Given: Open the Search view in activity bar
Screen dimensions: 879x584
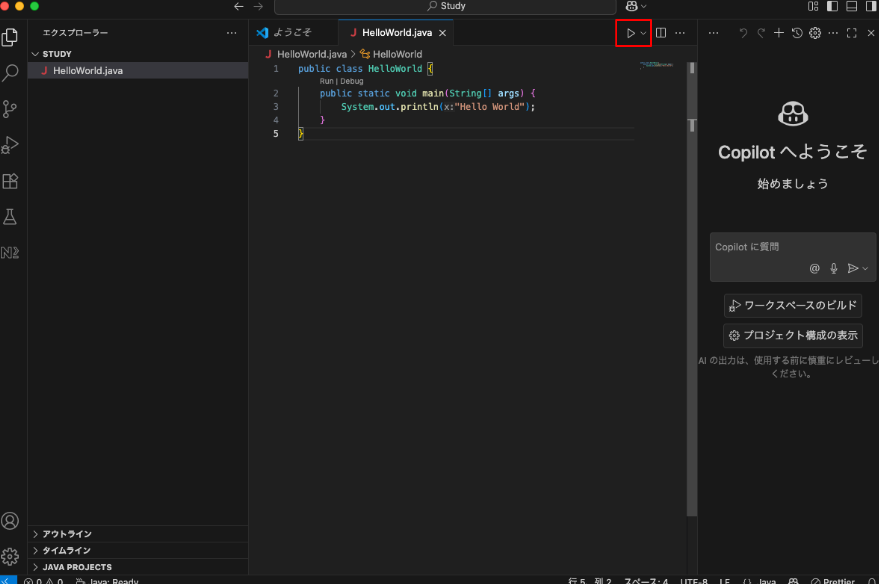Looking at the screenshot, I should point(10,73).
